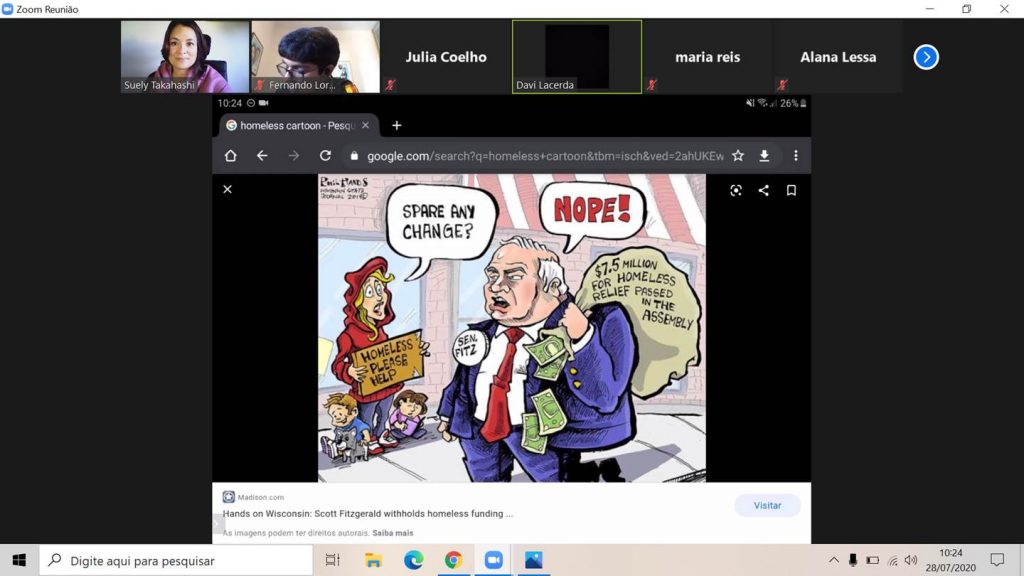The image size is (1024, 576).
Task: Select Suely Takahashi's video thumbnail
Action: tap(185, 57)
